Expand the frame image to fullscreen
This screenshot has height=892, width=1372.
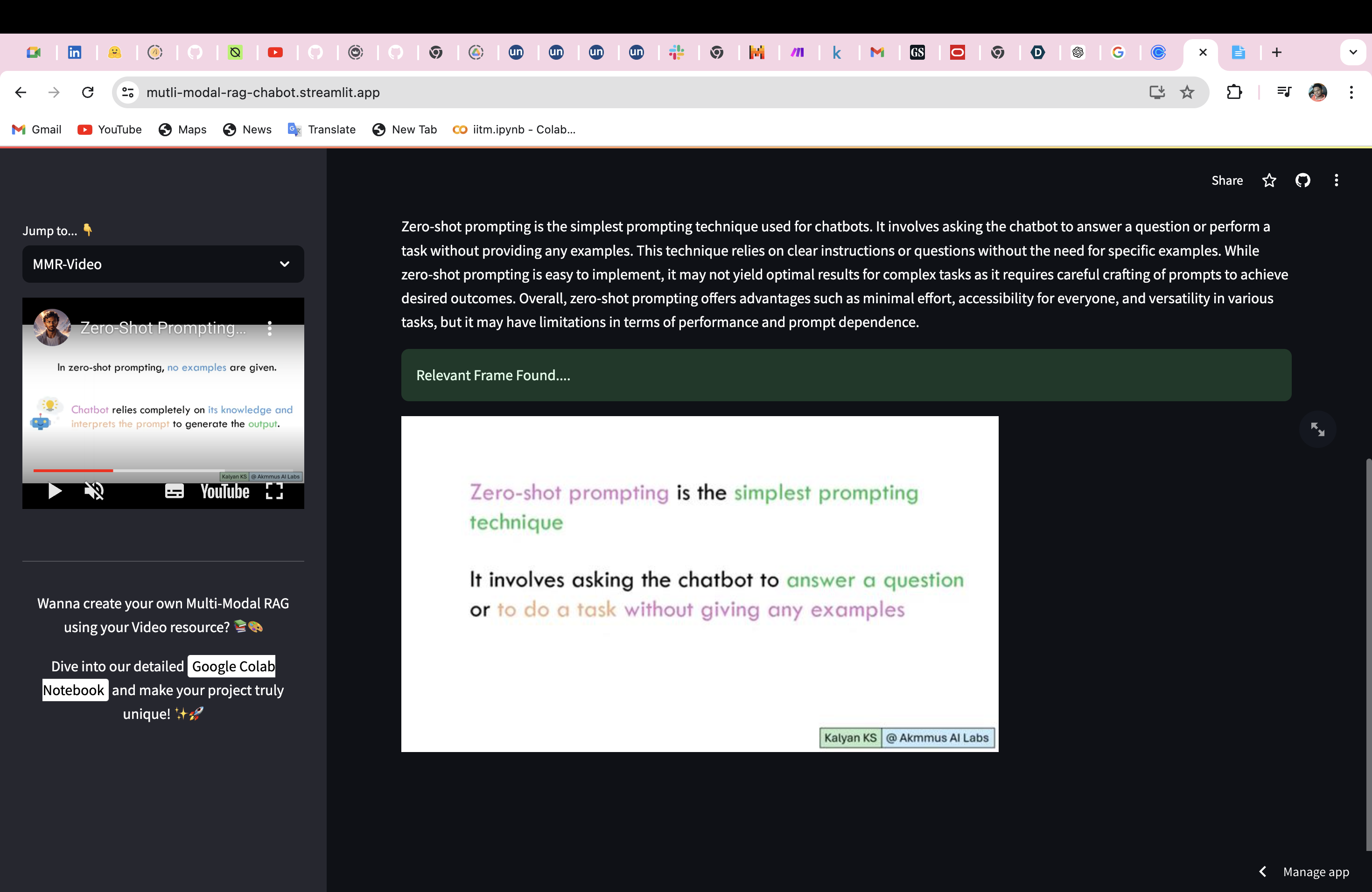click(1318, 429)
